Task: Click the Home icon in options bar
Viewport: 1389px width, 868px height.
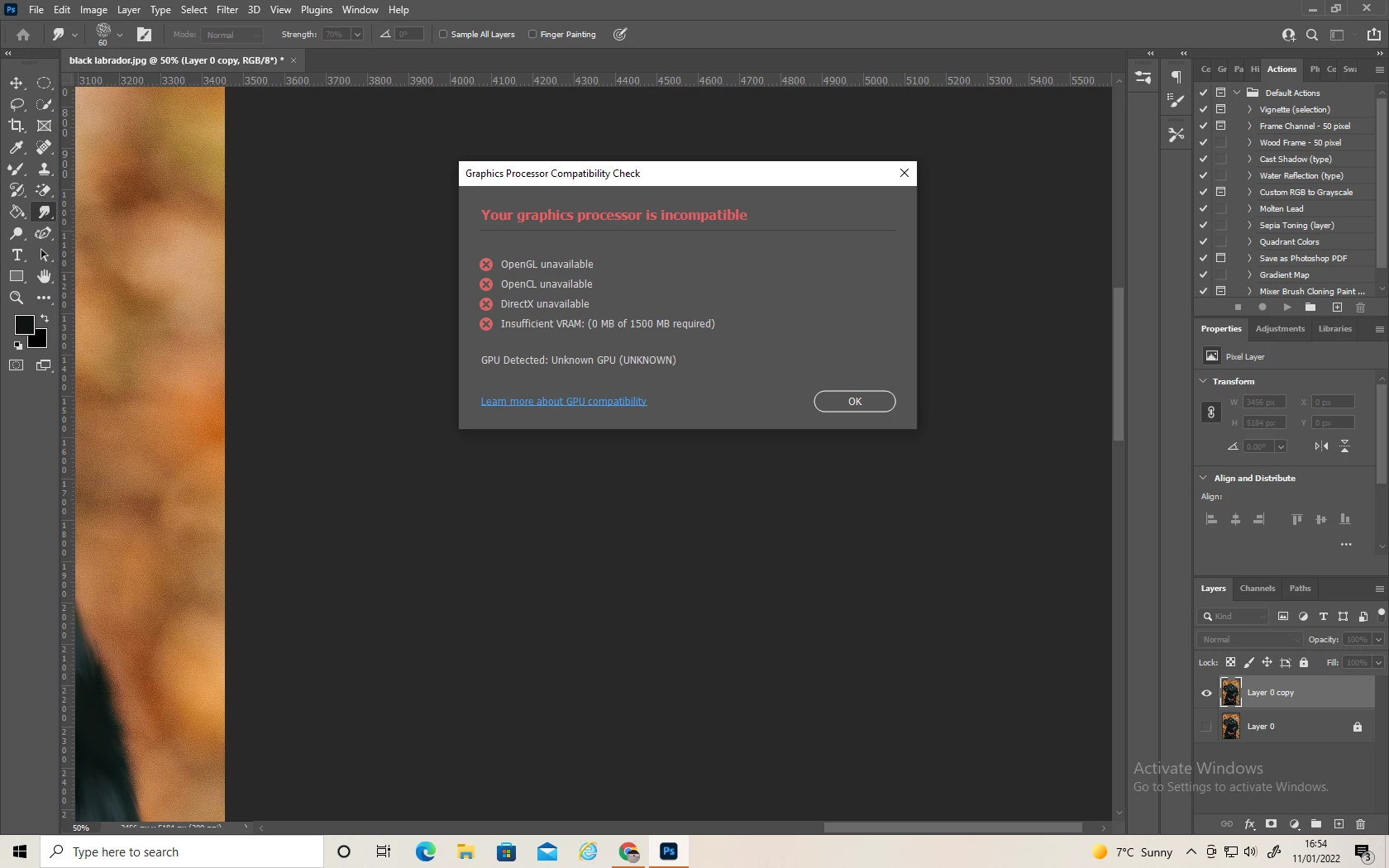Action: (x=23, y=35)
